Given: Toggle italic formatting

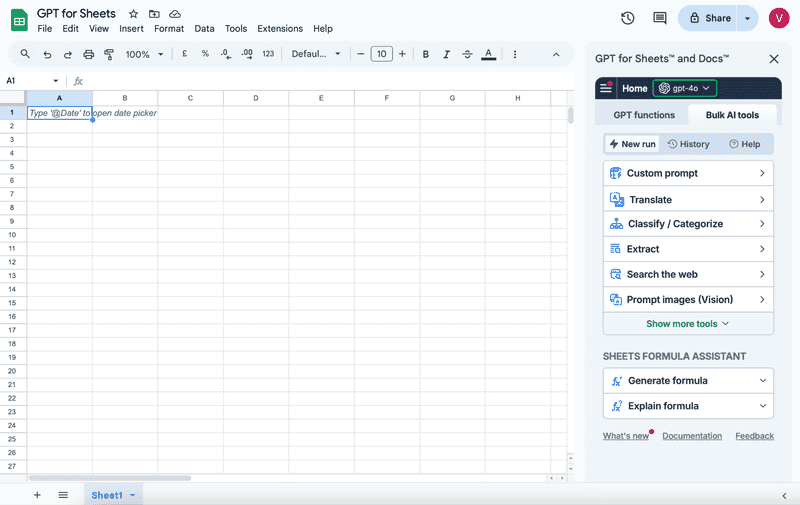Looking at the screenshot, I should coord(446,54).
